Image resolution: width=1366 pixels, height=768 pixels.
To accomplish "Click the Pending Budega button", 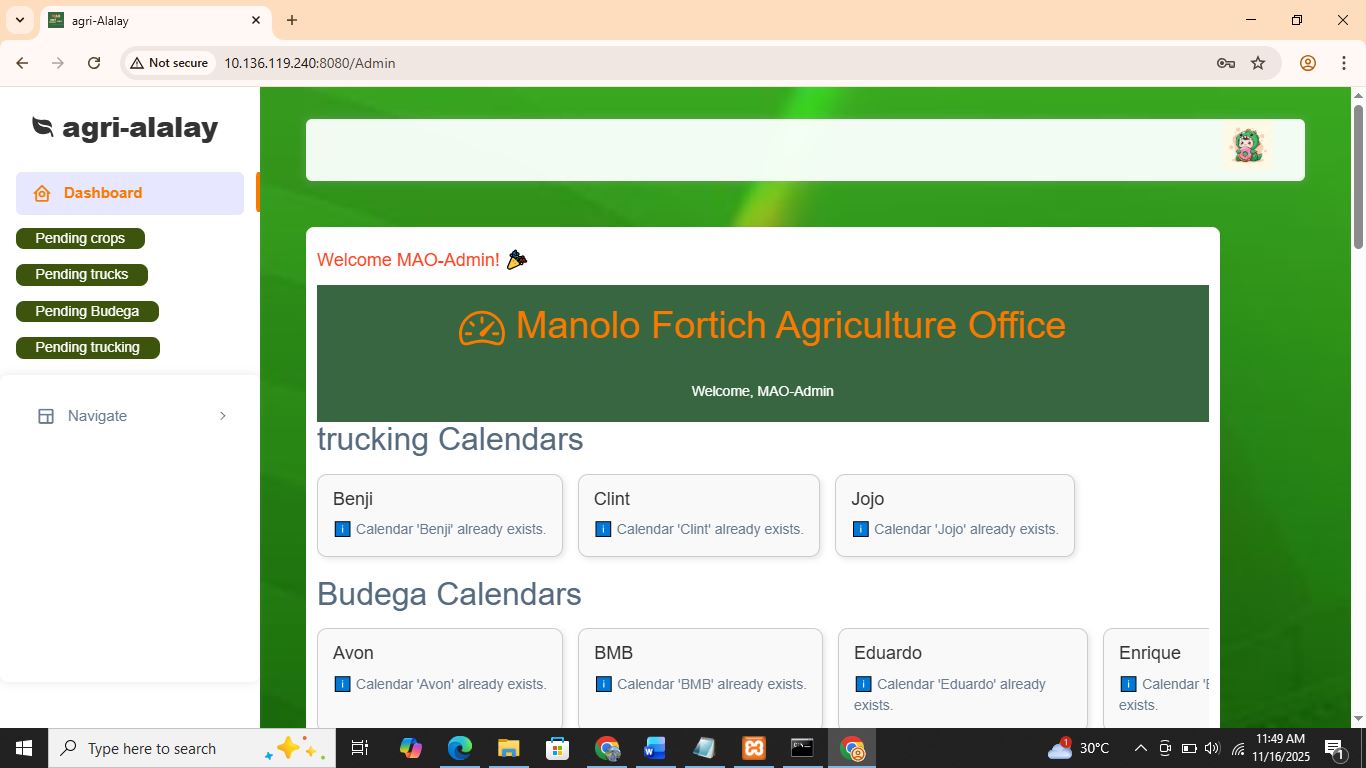I will (87, 311).
